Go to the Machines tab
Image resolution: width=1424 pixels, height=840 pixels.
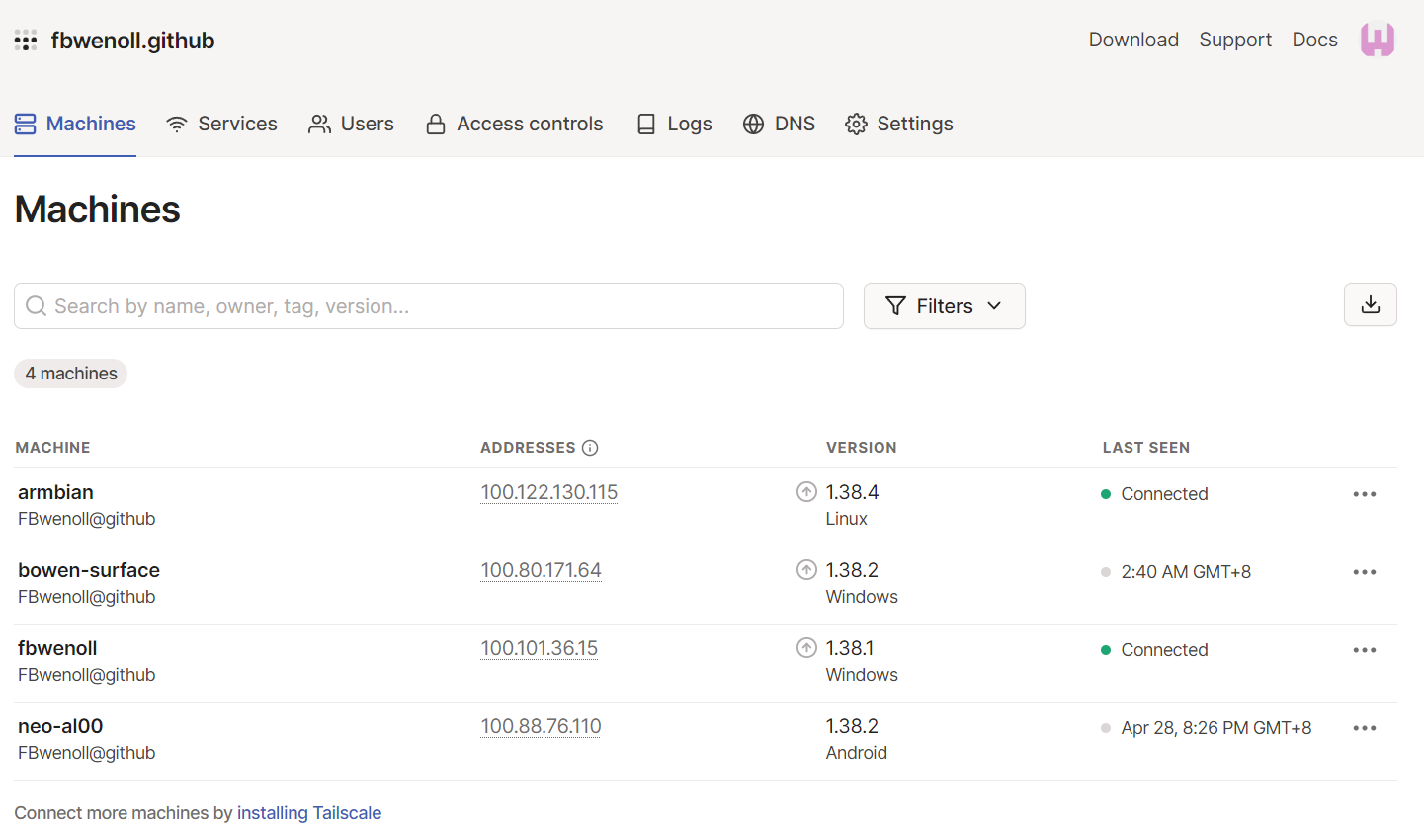[x=75, y=124]
